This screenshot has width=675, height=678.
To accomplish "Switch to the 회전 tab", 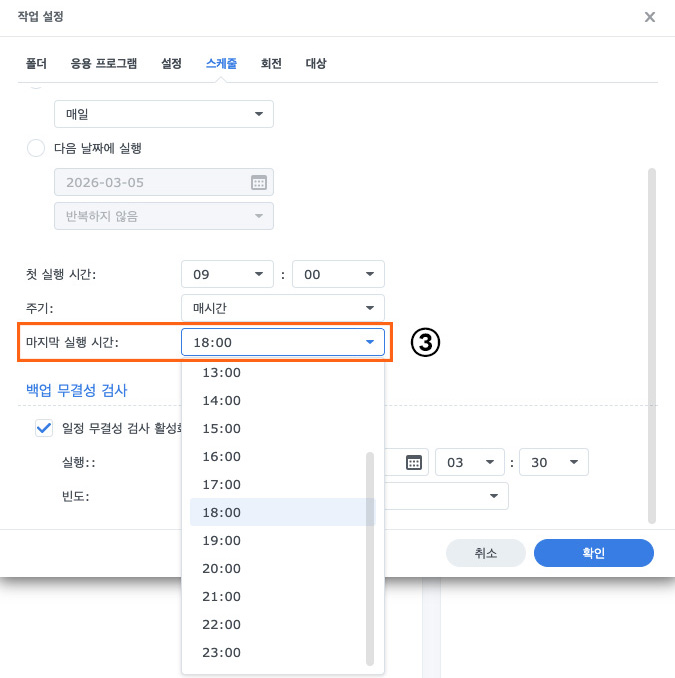I will point(271,63).
